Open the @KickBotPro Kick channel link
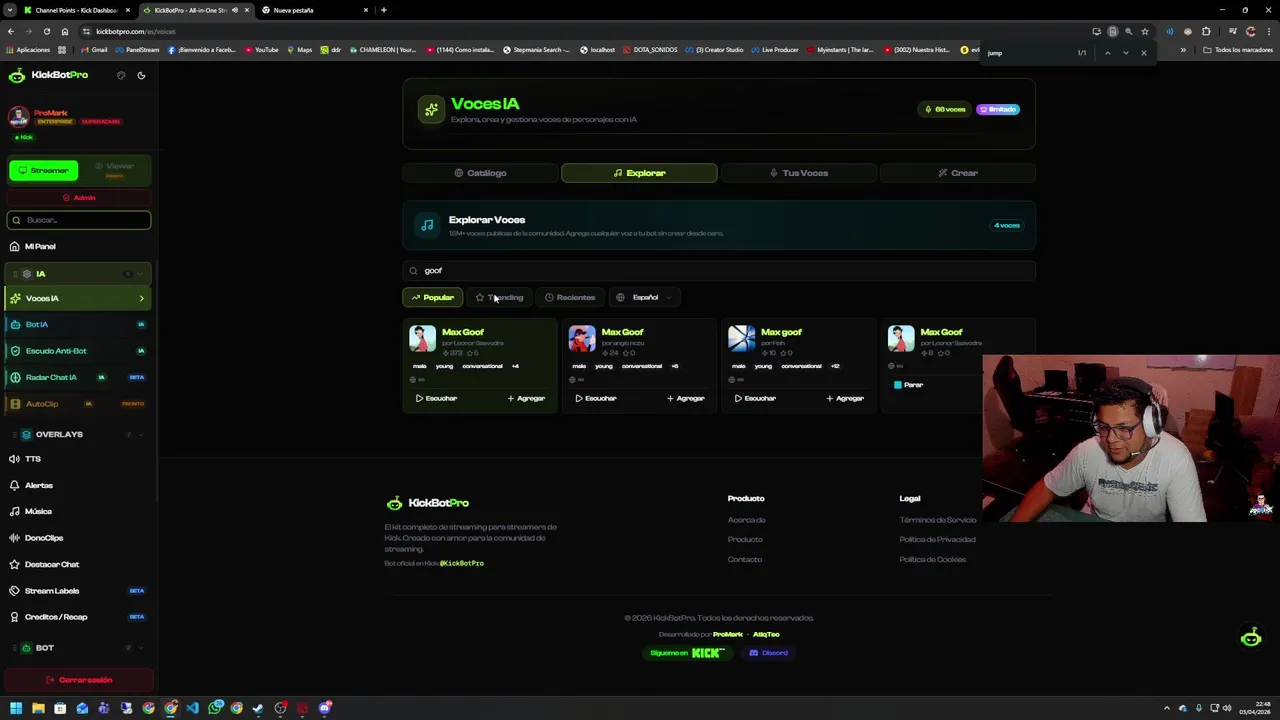The height and width of the screenshot is (720, 1280). click(x=462, y=563)
